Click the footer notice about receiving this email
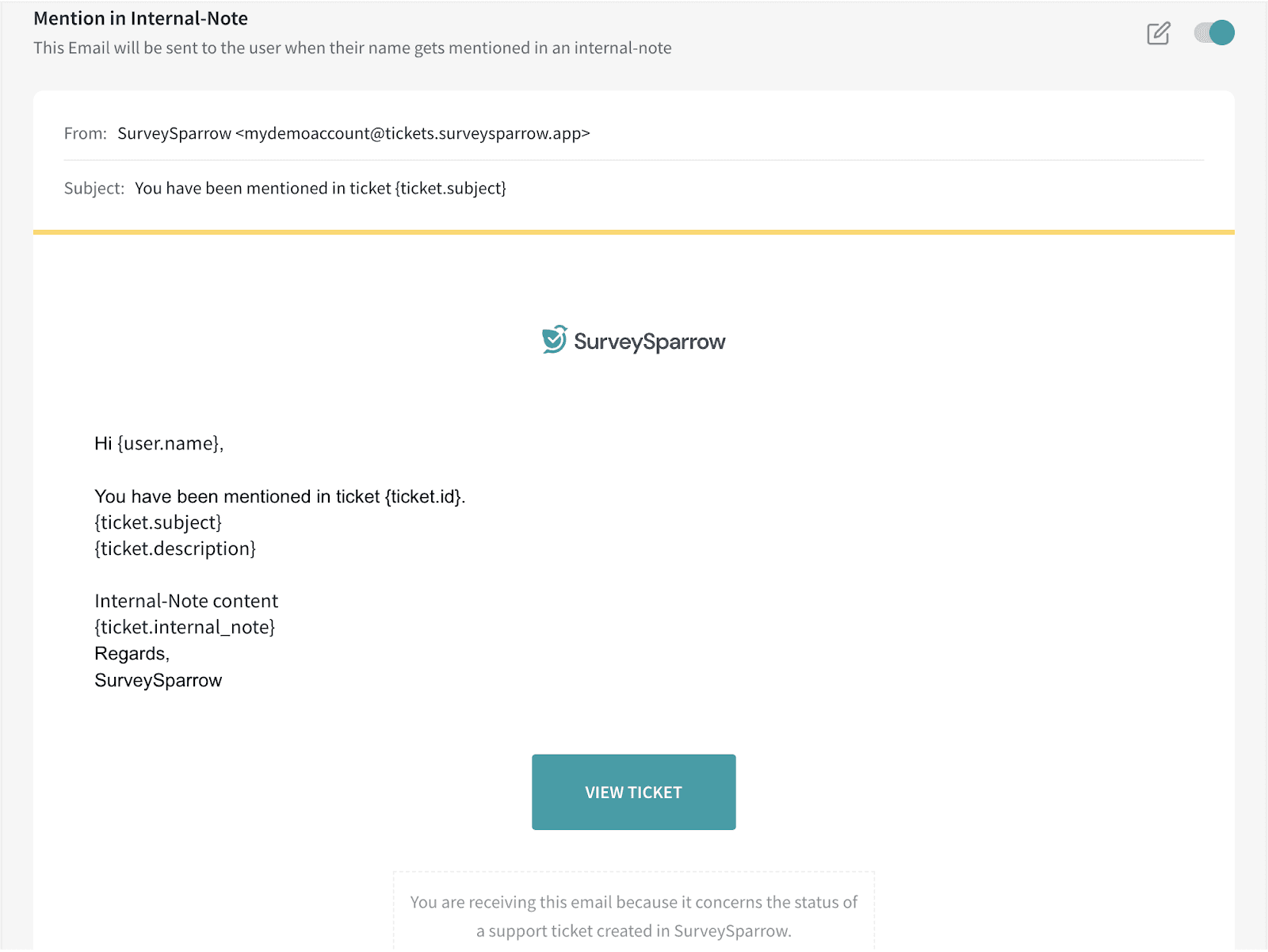 point(633,916)
